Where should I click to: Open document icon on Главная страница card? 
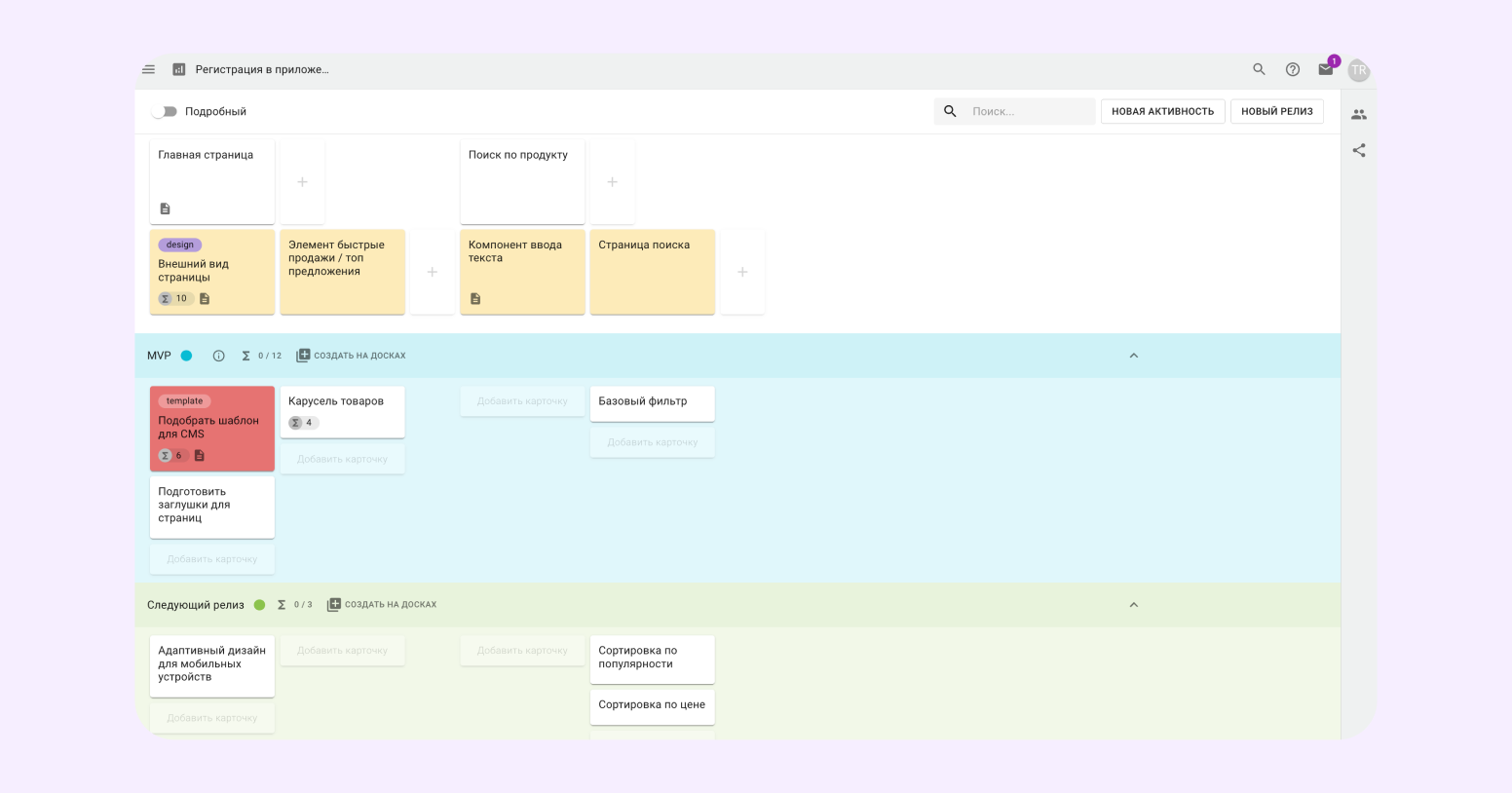(165, 208)
